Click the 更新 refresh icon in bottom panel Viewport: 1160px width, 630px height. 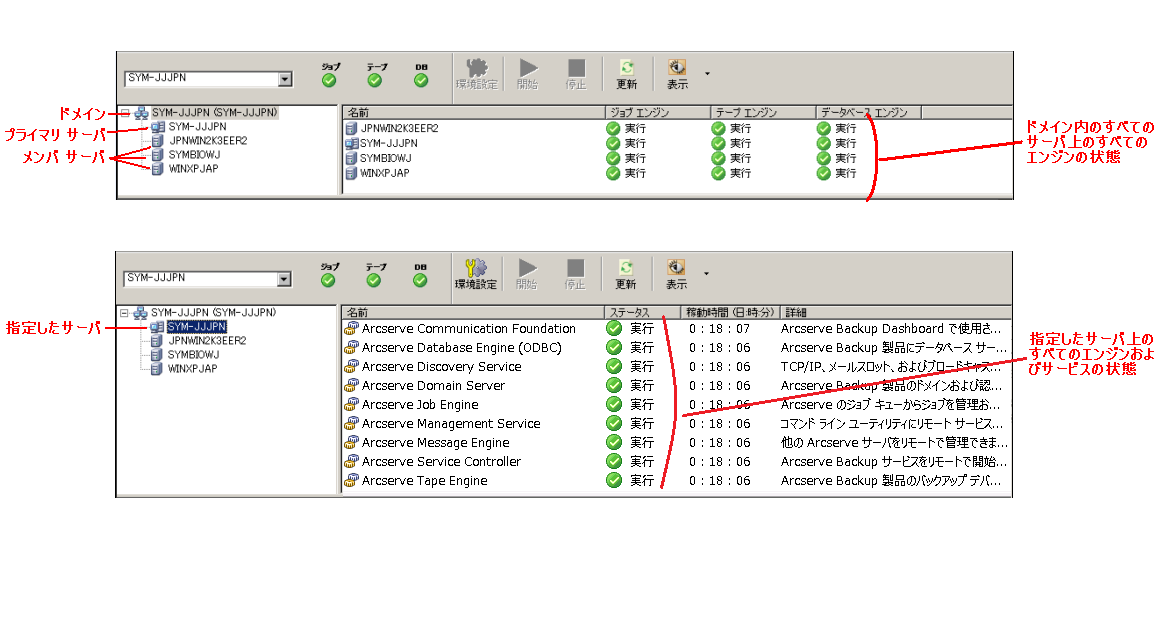point(626,268)
